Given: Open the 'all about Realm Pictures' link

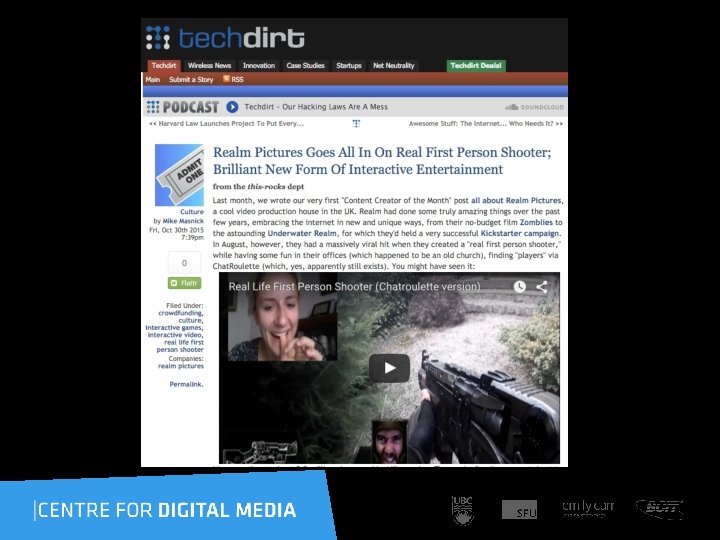Looking at the screenshot, I should [x=516, y=200].
